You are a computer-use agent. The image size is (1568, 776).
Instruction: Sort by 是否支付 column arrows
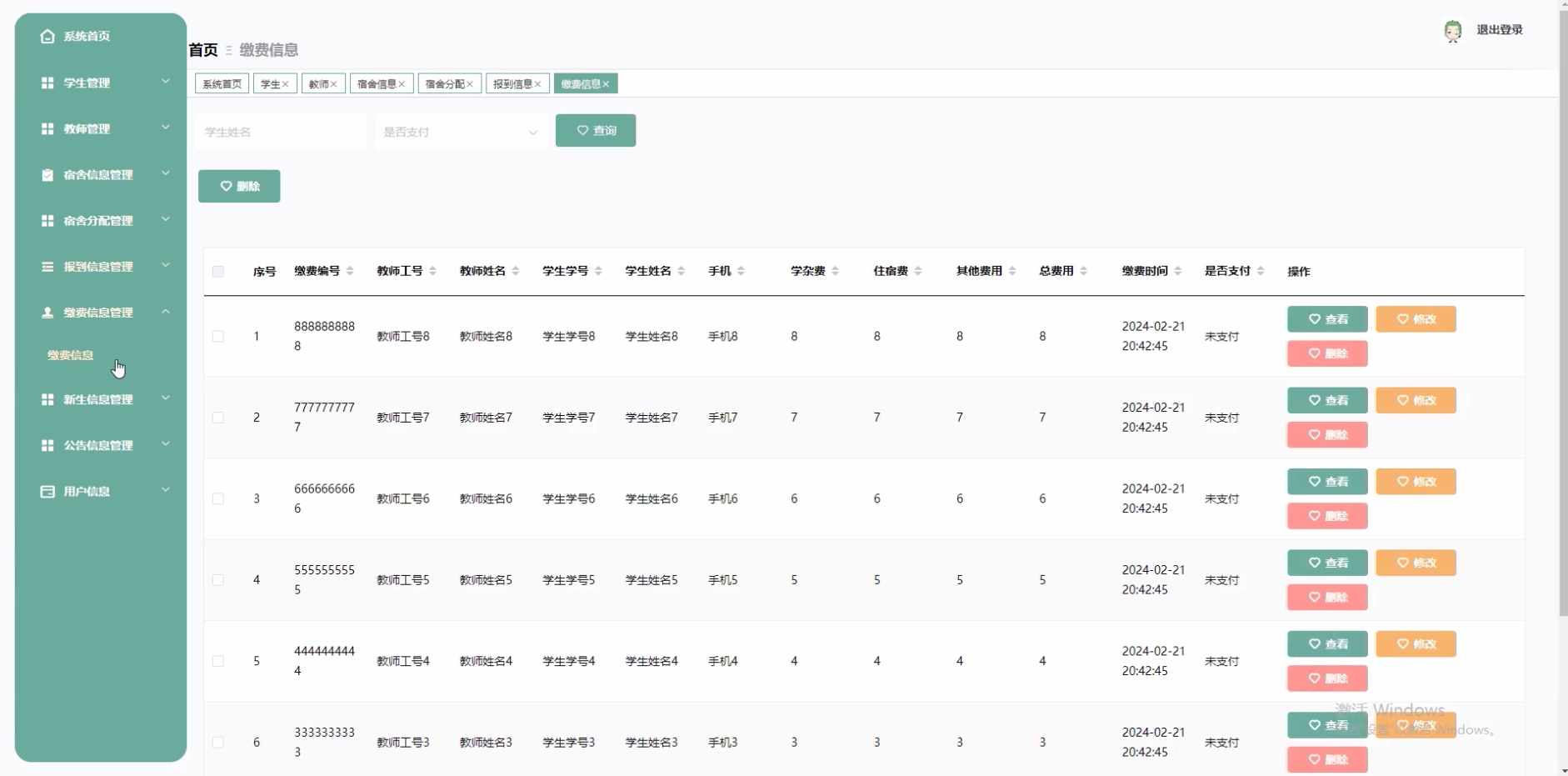[1261, 271]
